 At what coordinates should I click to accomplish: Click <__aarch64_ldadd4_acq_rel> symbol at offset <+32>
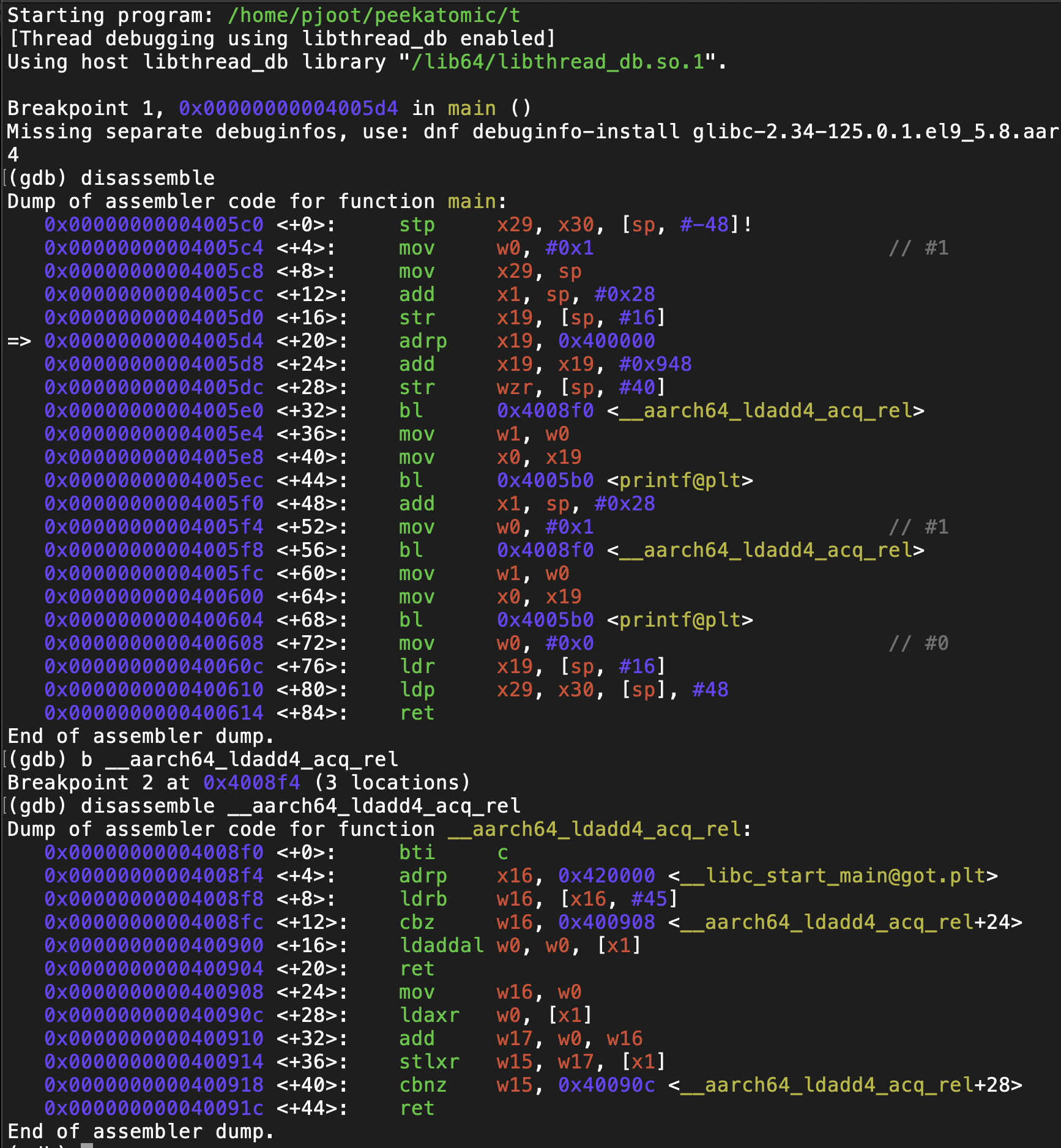tap(765, 411)
